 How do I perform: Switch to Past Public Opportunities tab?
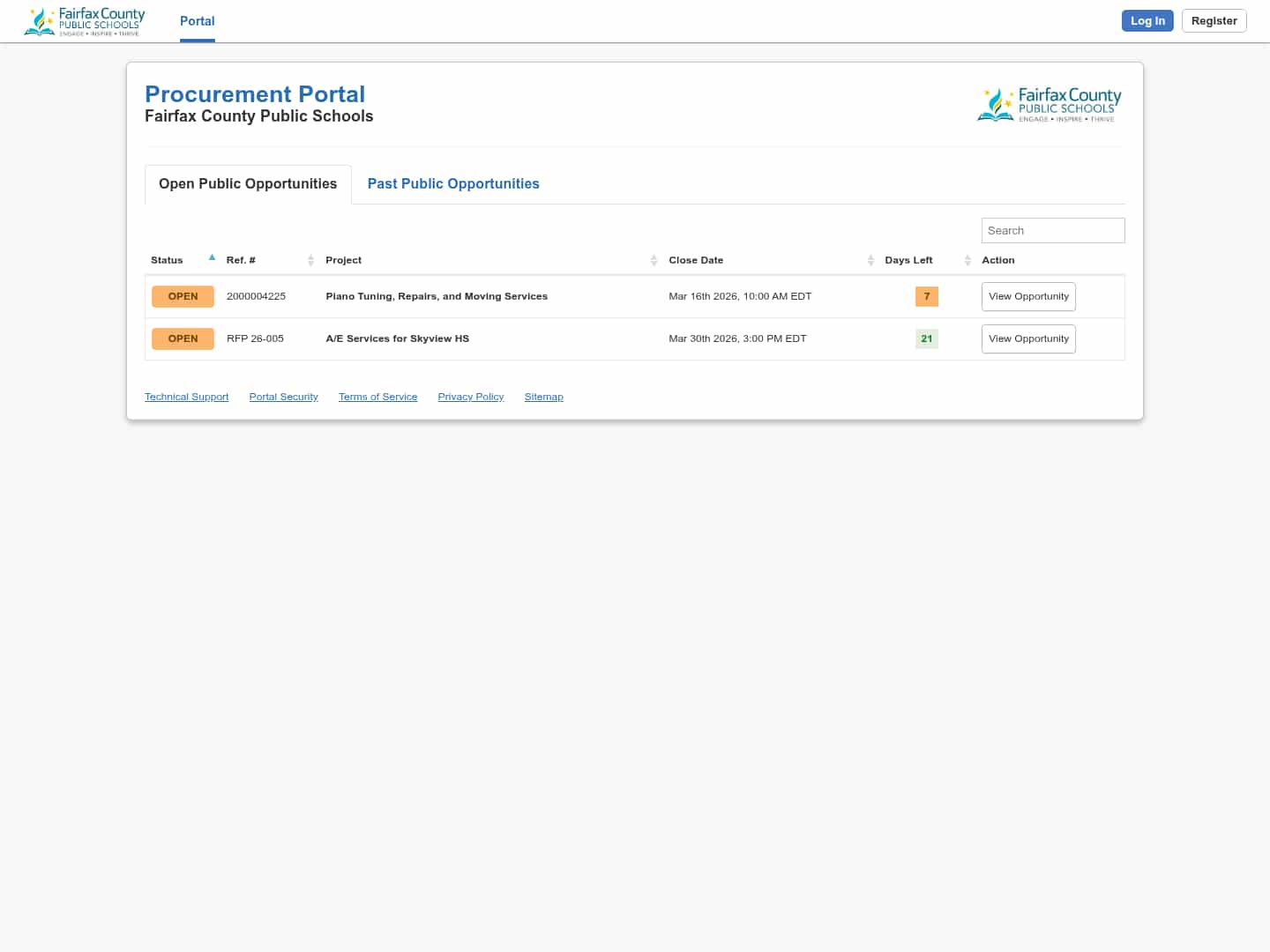pos(453,184)
